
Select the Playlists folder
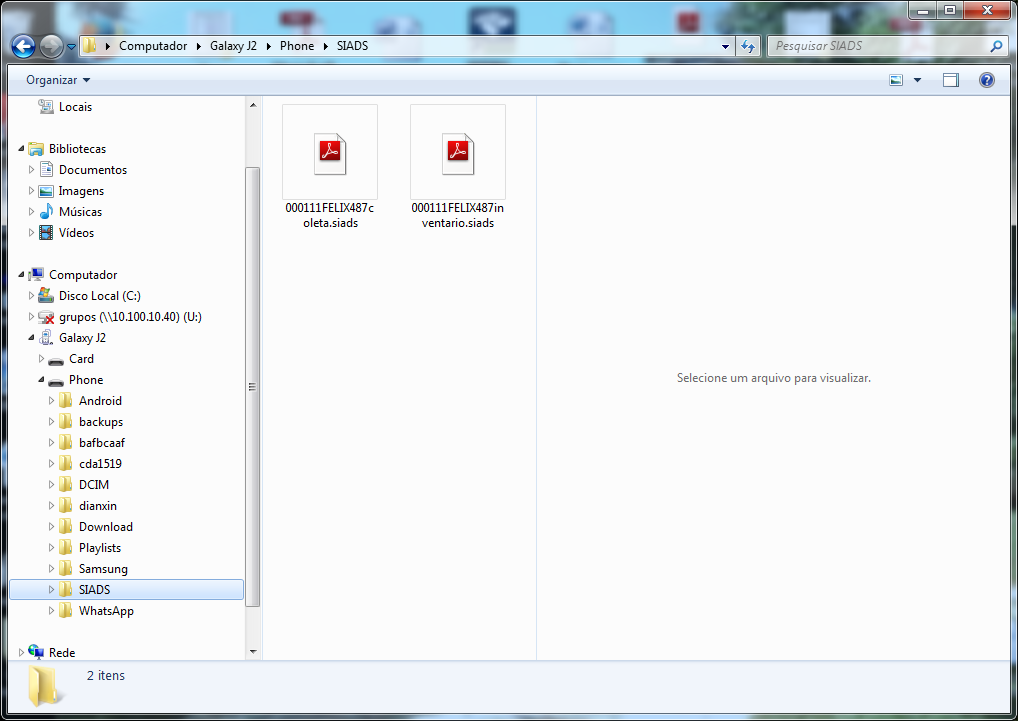tap(99, 547)
